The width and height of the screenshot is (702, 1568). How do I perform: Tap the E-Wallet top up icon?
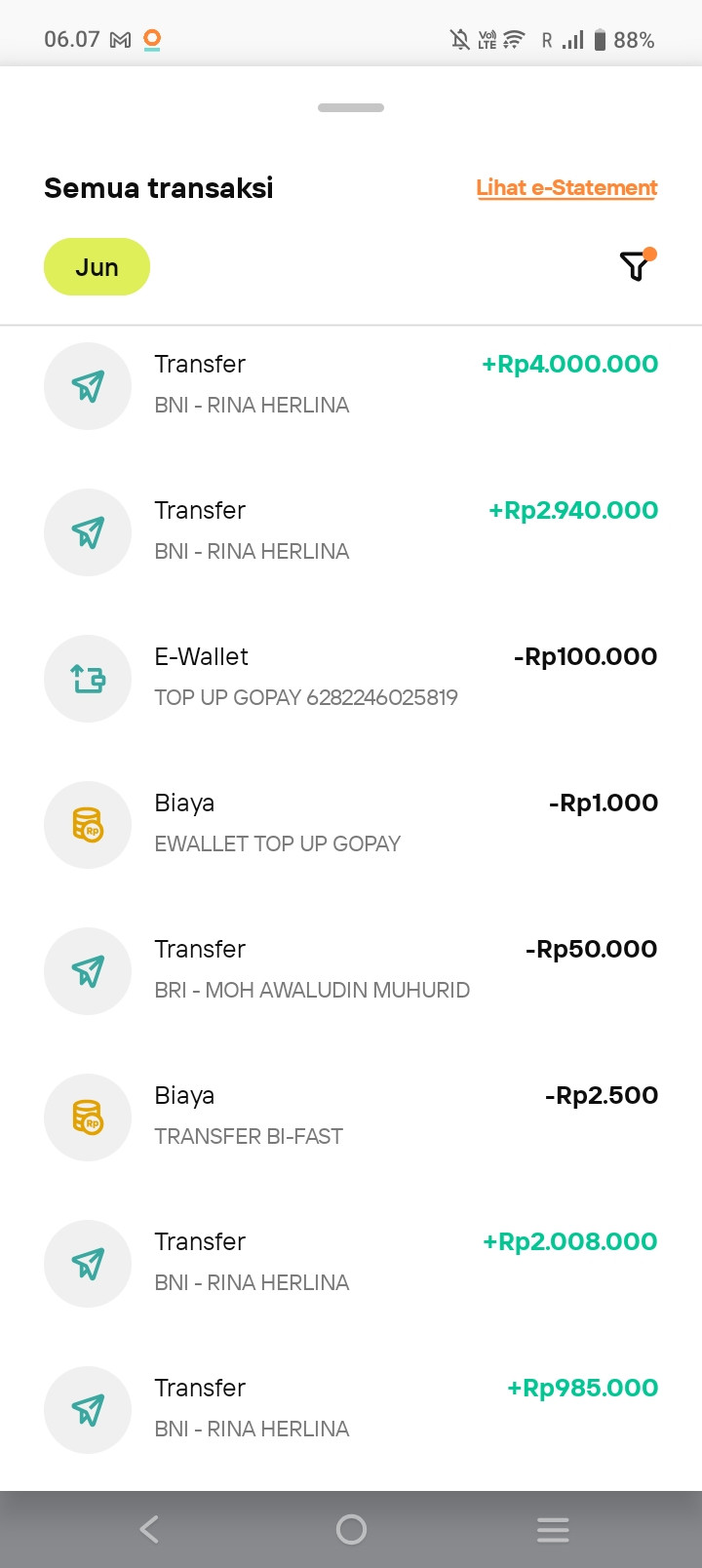coord(88,679)
